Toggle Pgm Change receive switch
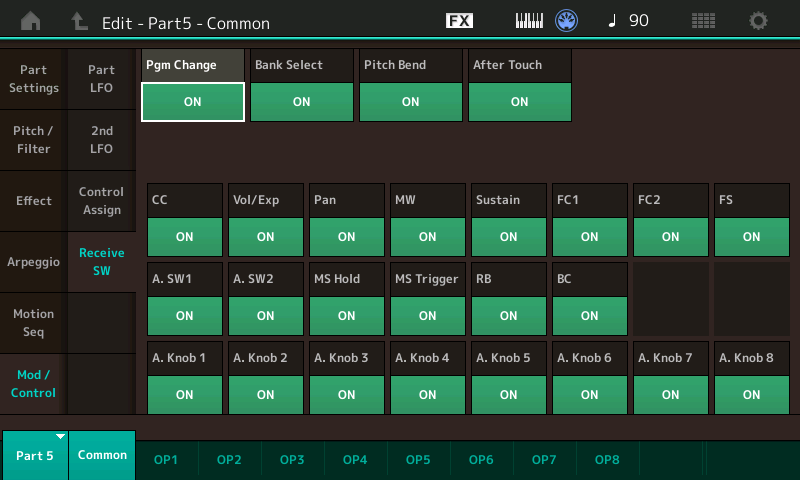800x480 pixels. click(193, 101)
